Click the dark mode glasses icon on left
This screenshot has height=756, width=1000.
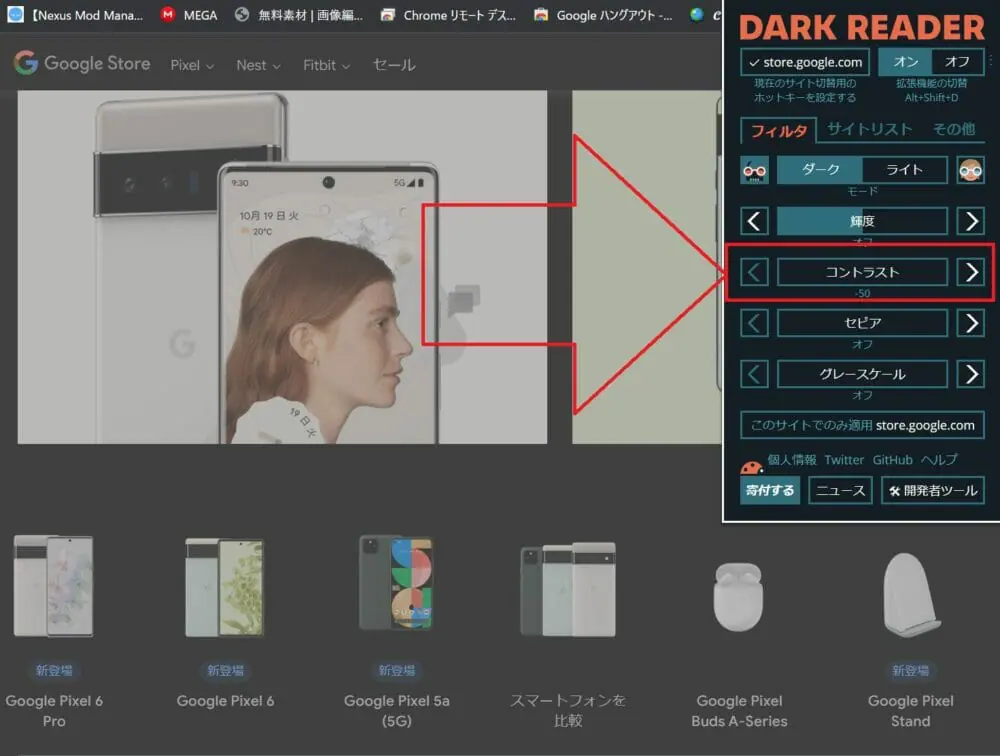click(x=754, y=170)
